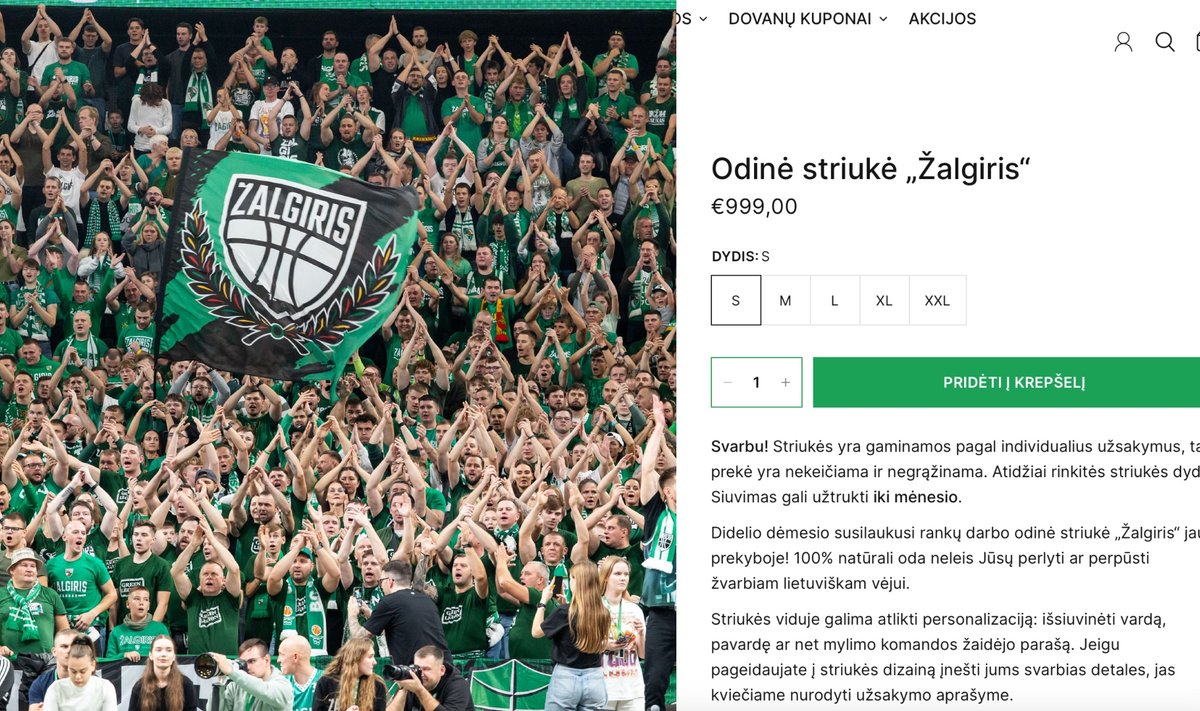Click the Pridėti į krepšelį button

1006,382
